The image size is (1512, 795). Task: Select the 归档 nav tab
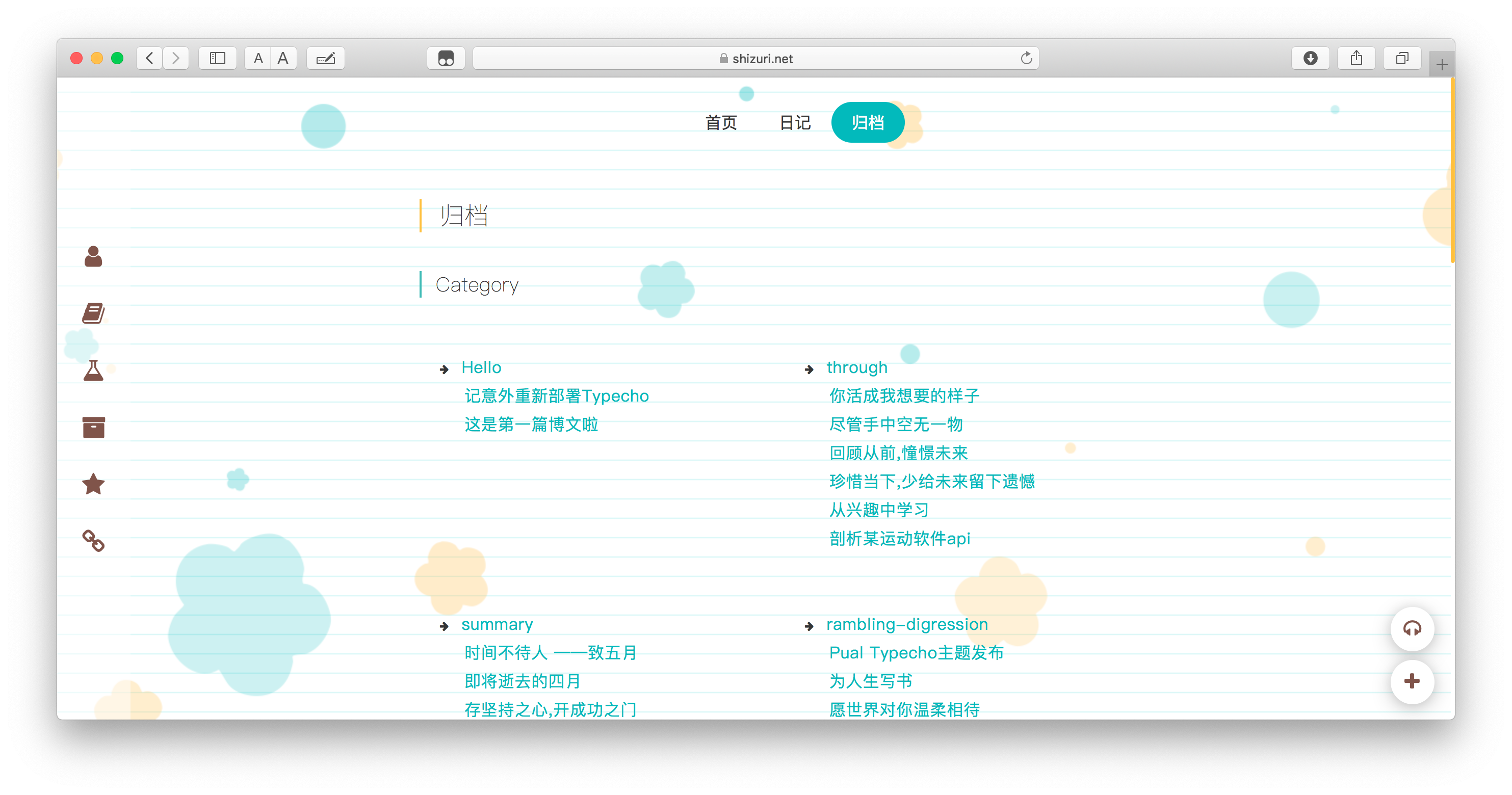click(x=868, y=123)
